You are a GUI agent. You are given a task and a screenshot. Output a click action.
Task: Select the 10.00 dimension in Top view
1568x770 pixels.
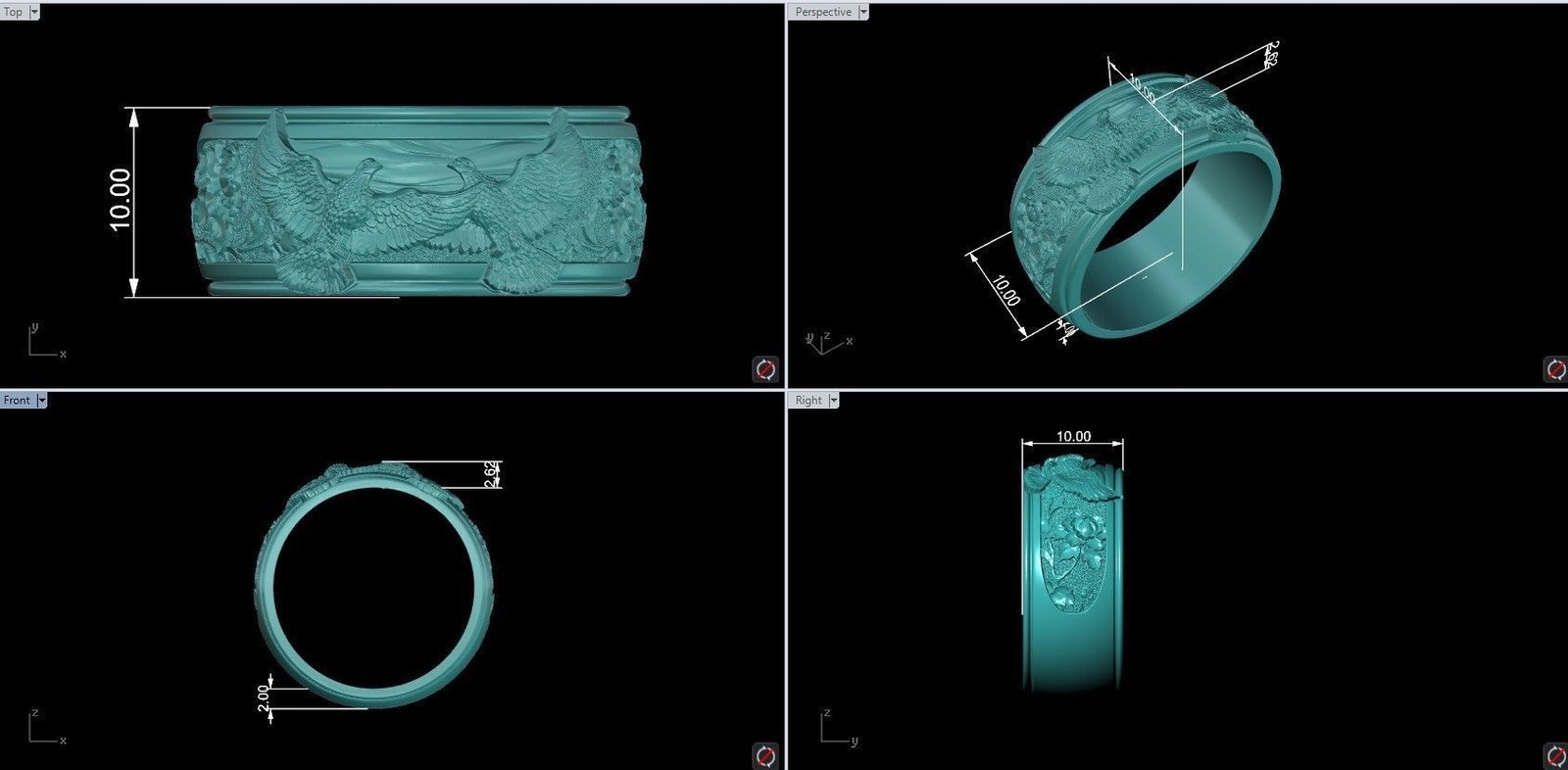coord(121,200)
